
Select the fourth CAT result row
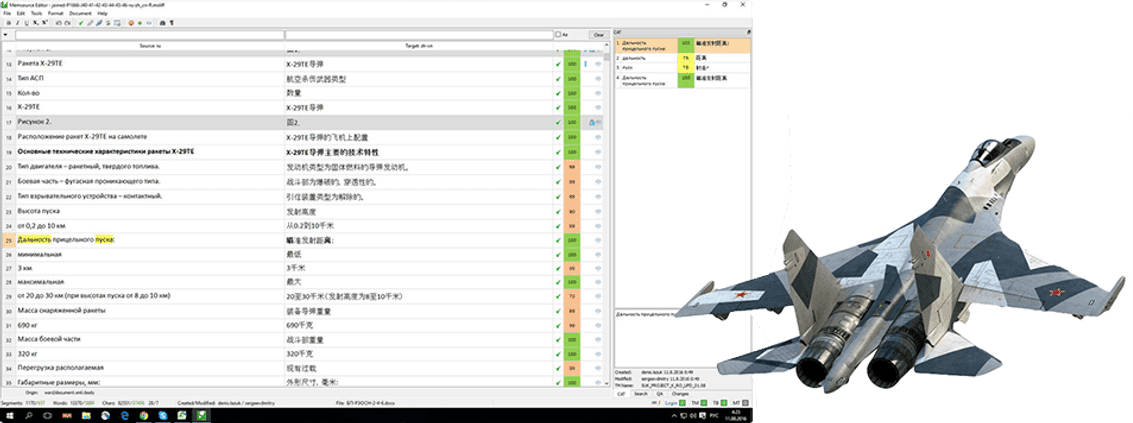click(x=682, y=80)
